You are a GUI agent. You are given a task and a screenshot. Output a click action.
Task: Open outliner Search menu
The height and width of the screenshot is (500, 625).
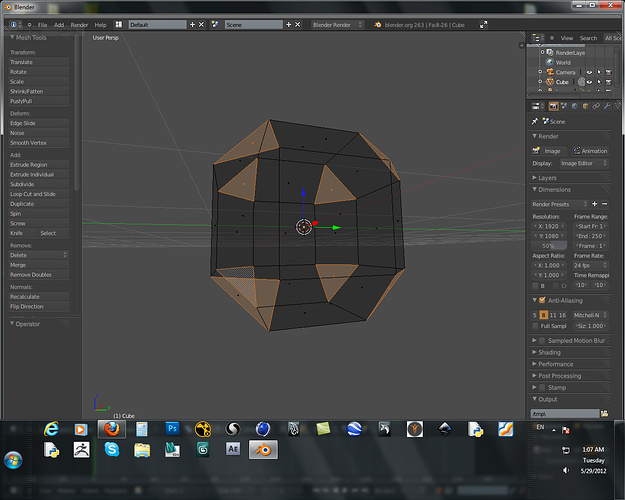coord(588,38)
